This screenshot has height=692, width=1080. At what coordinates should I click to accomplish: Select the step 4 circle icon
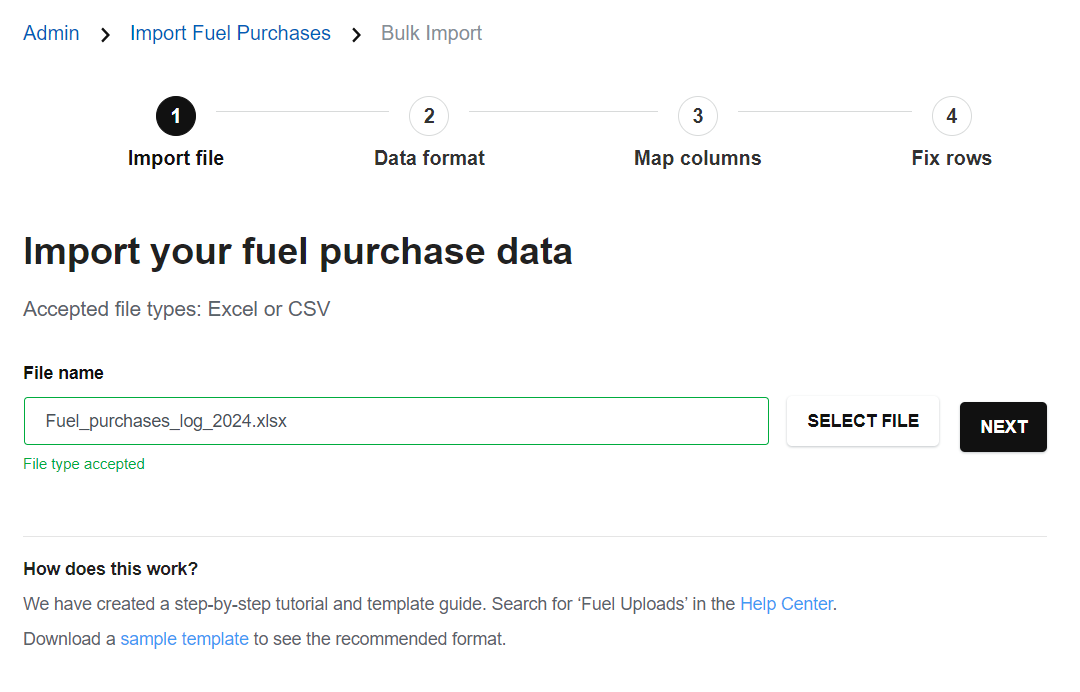point(952,116)
